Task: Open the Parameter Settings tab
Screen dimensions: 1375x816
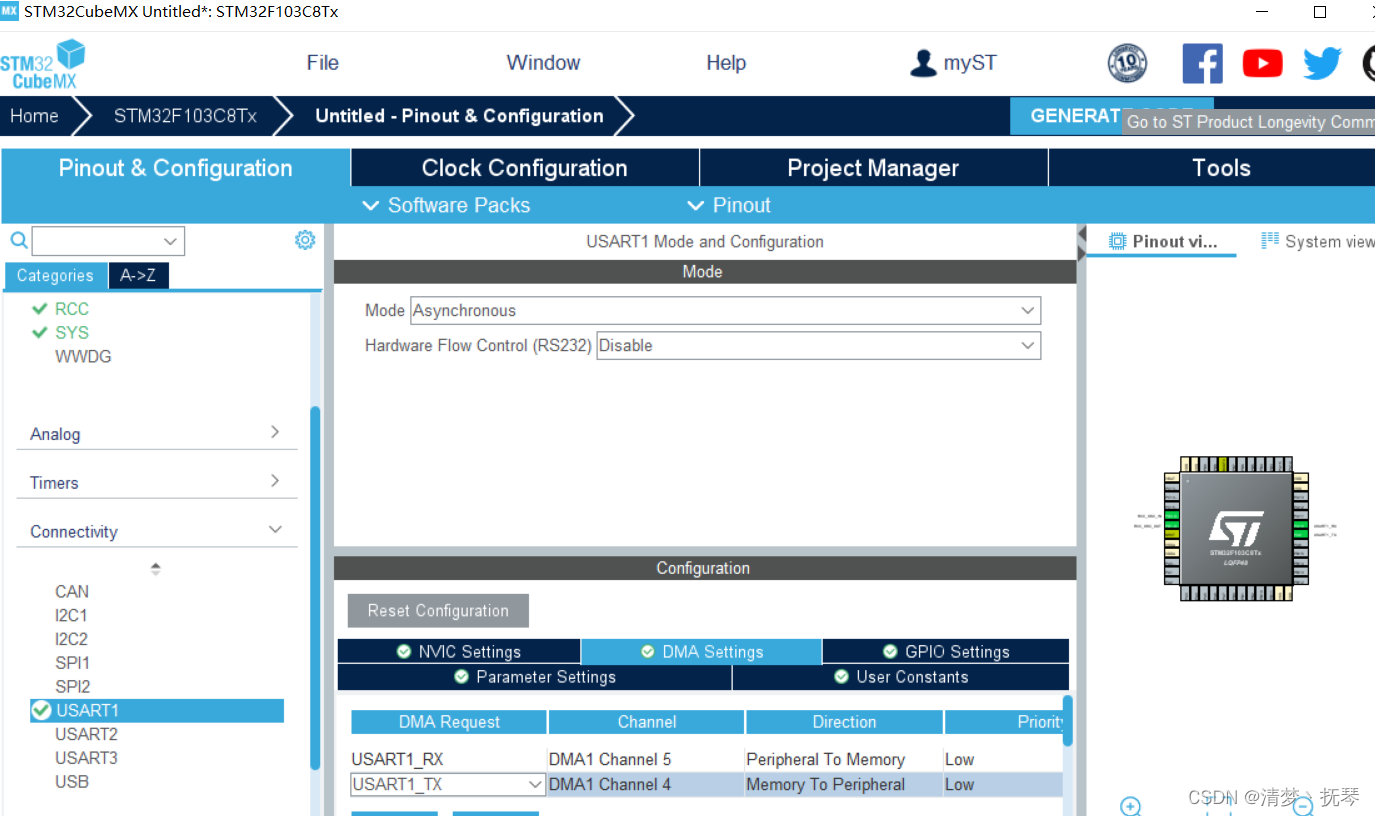Action: pos(535,677)
